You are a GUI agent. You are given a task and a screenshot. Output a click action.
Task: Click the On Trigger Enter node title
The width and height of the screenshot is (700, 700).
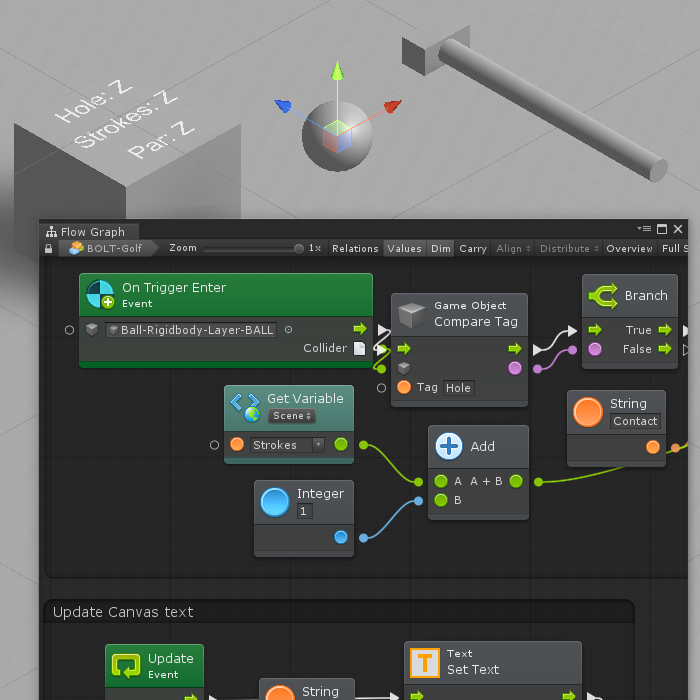click(174, 288)
